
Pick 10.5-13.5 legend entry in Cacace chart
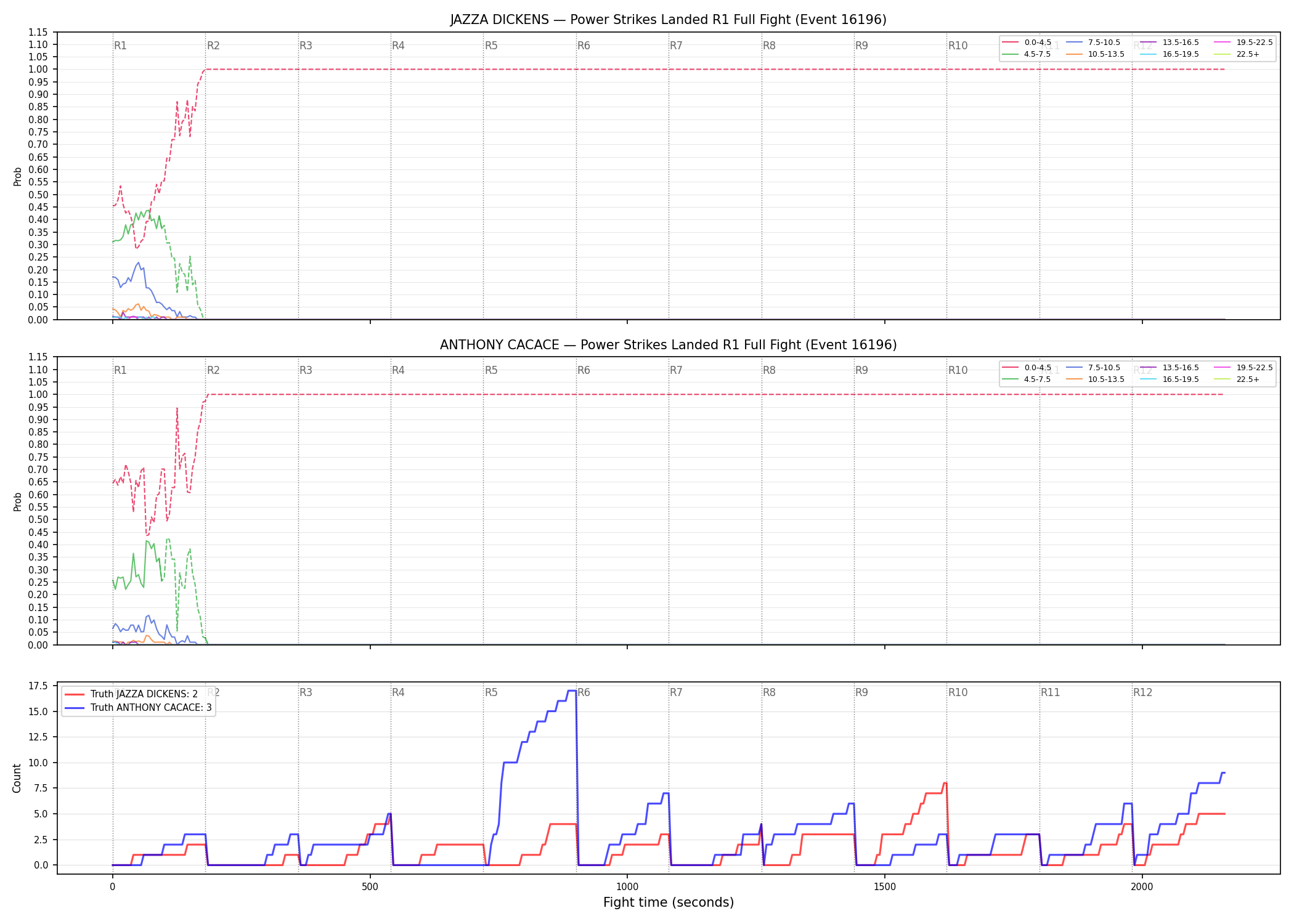(1095, 379)
